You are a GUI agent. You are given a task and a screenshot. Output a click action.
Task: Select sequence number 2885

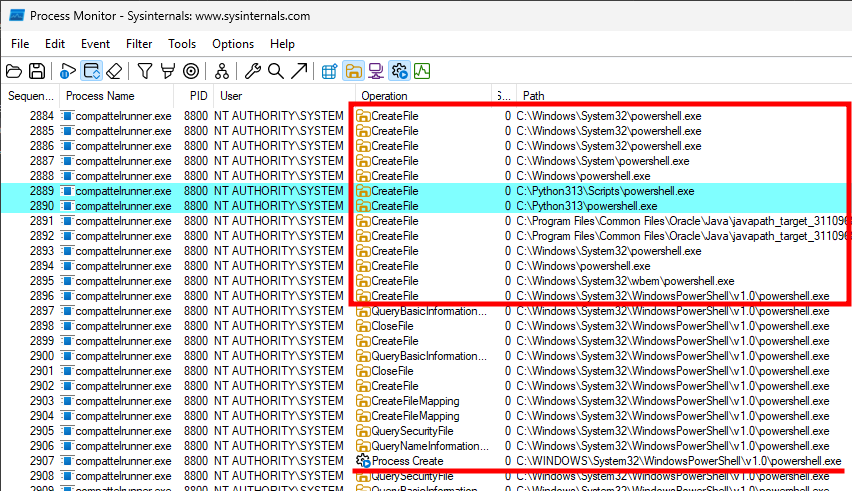[x=42, y=131]
